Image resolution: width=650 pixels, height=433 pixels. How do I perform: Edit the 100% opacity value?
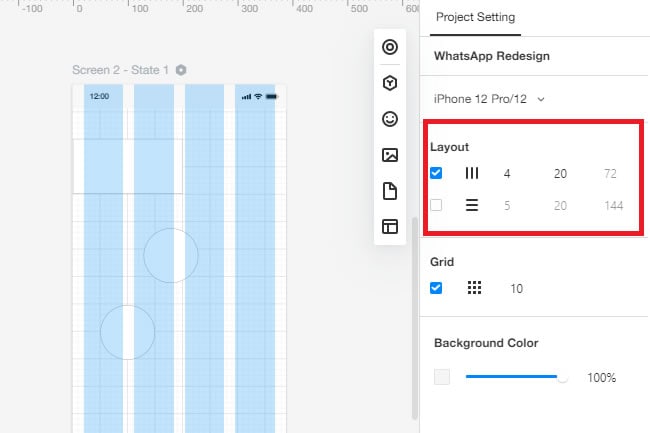601,378
